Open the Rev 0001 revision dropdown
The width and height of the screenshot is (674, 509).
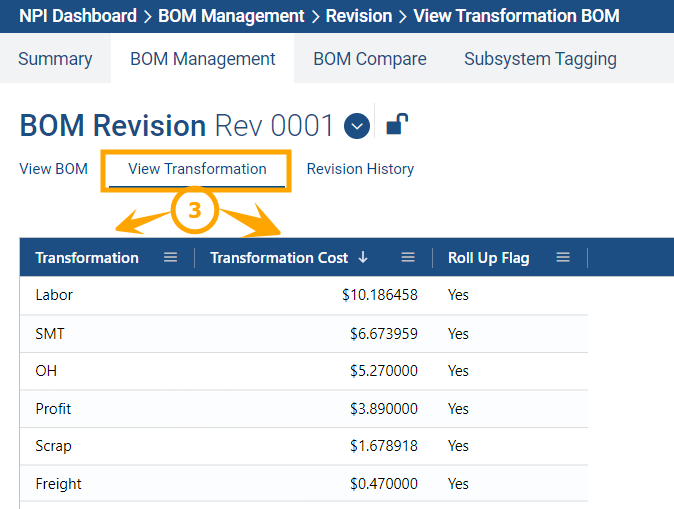pyautogui.click(x=357, y=126)
